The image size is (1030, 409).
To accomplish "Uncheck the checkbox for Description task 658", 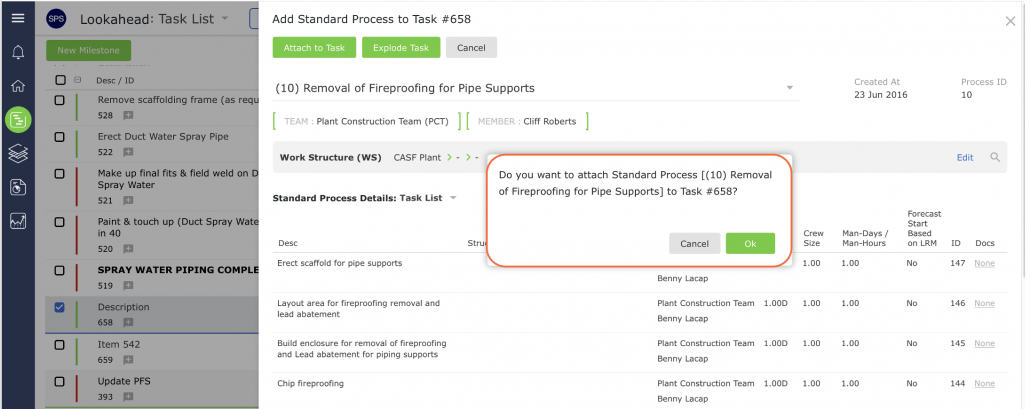I will (60, 307).
